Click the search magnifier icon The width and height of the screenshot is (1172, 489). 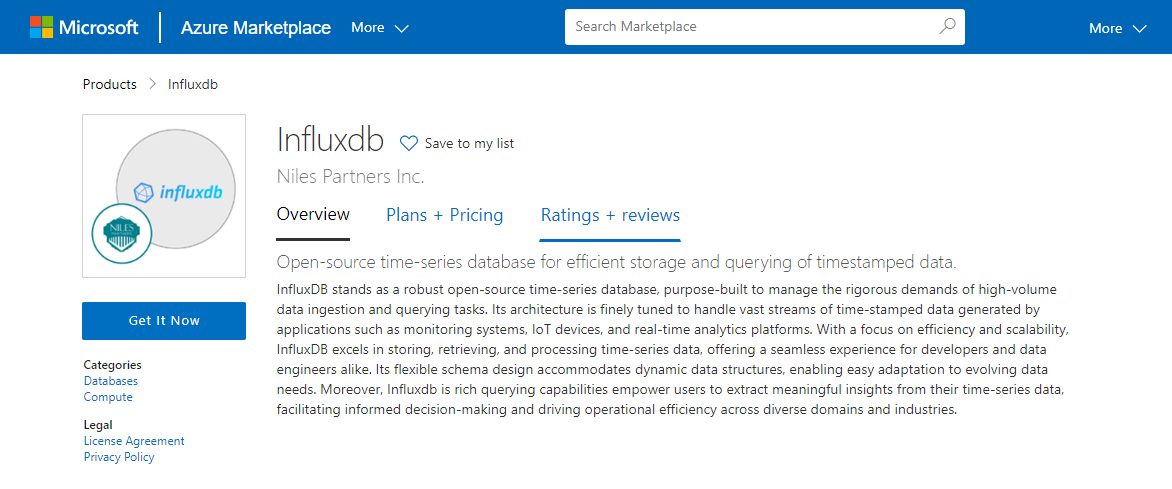[x=947, y=27]
